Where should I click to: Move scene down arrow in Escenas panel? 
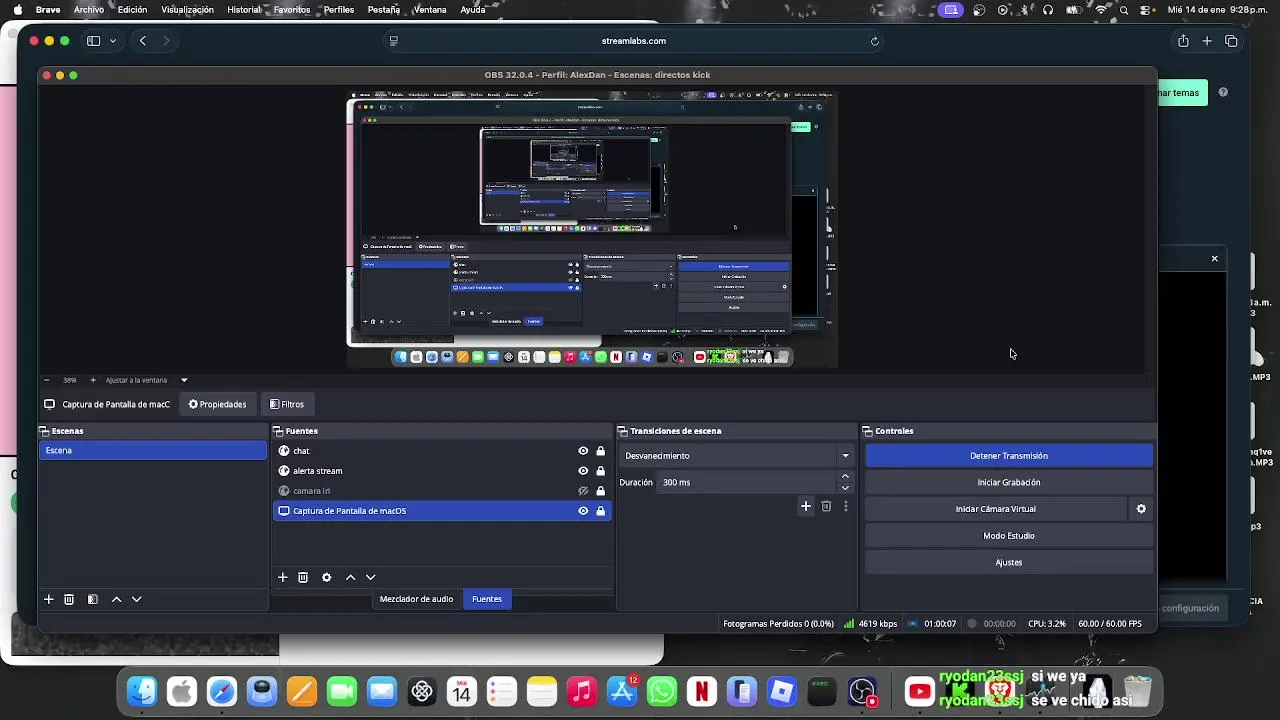tap(137, 599)
